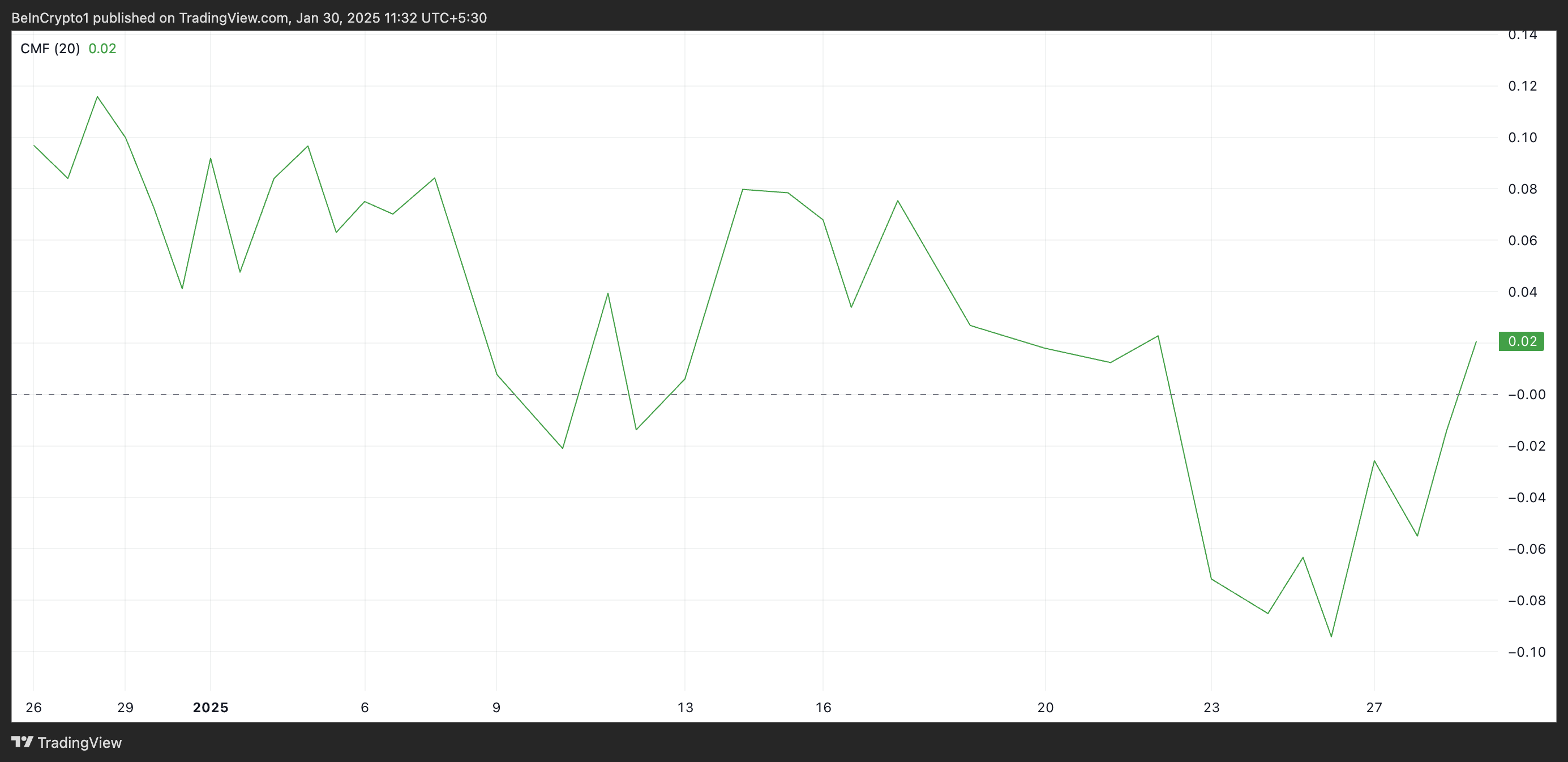The image size is (1568, 762).
Task: Click the TradingView logo icon
Action: [x=23, y=742]
